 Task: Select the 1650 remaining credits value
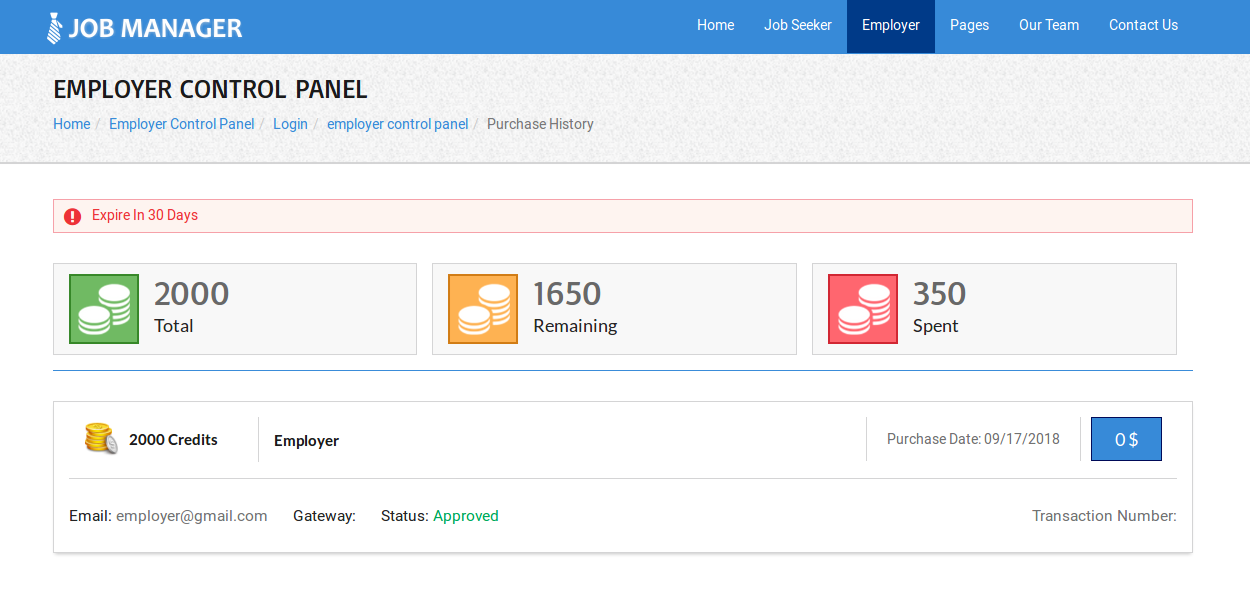(567, 294)
